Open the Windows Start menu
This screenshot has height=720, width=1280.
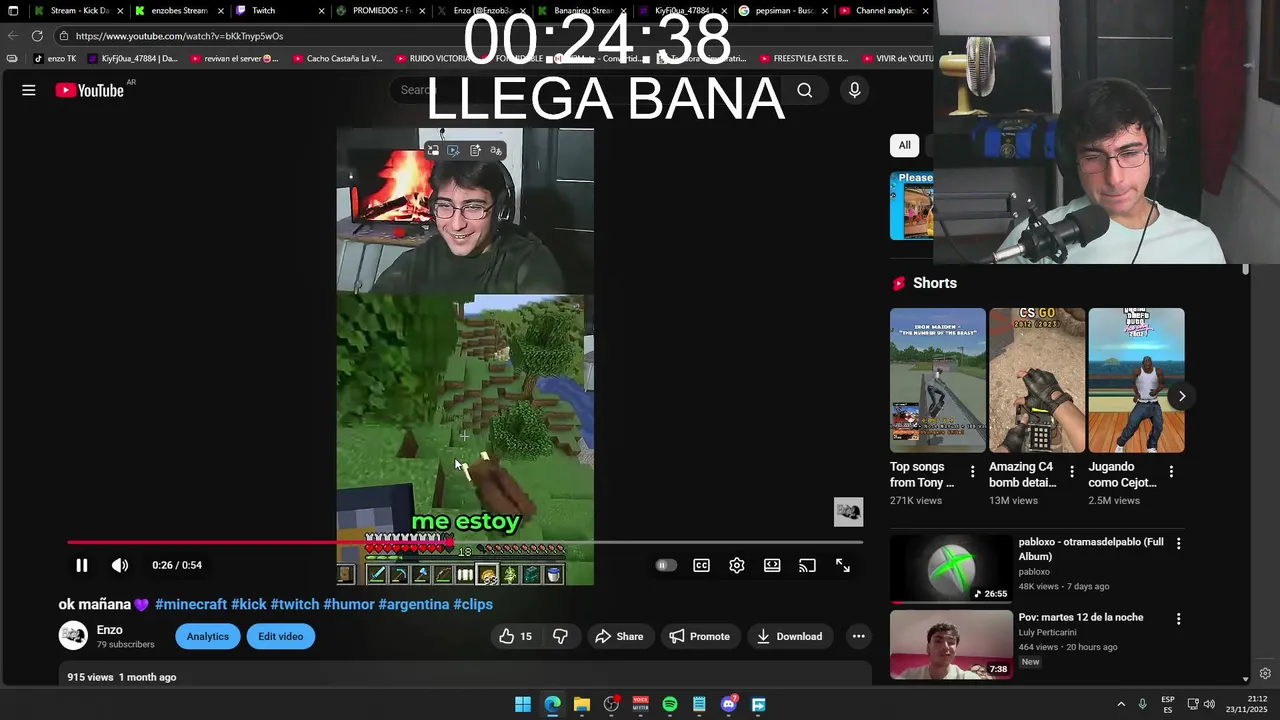point(523,704)
